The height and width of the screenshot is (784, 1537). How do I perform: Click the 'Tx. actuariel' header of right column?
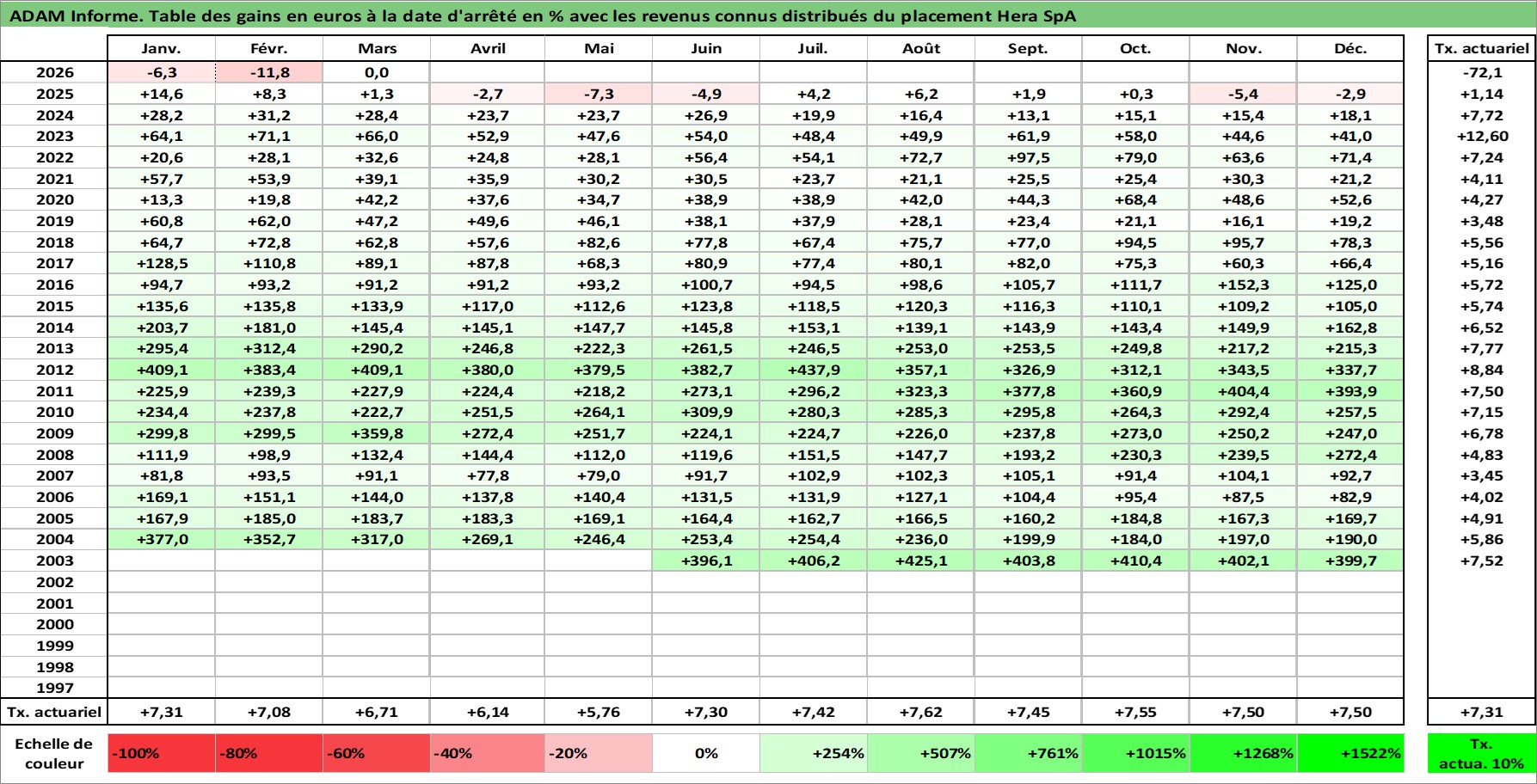tap(1481, 48)
